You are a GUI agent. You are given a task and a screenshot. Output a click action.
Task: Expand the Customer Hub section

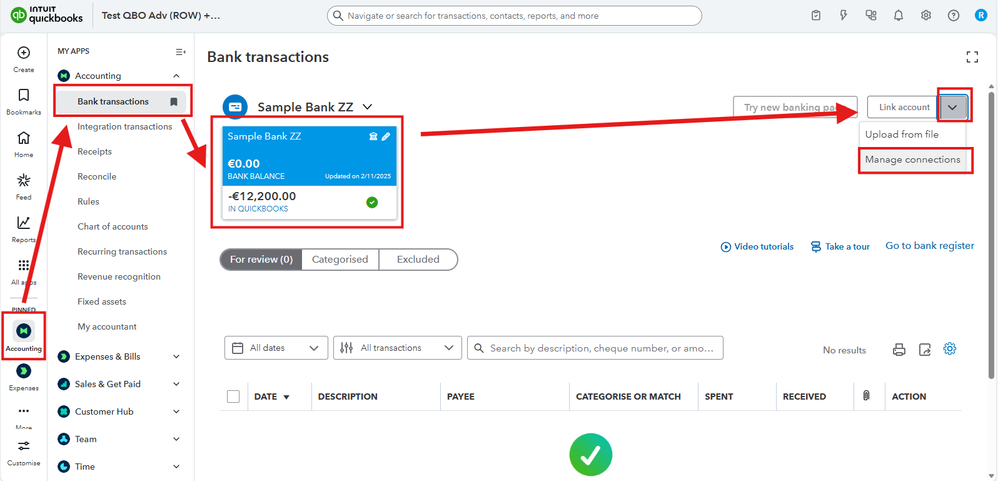[176, 412]
